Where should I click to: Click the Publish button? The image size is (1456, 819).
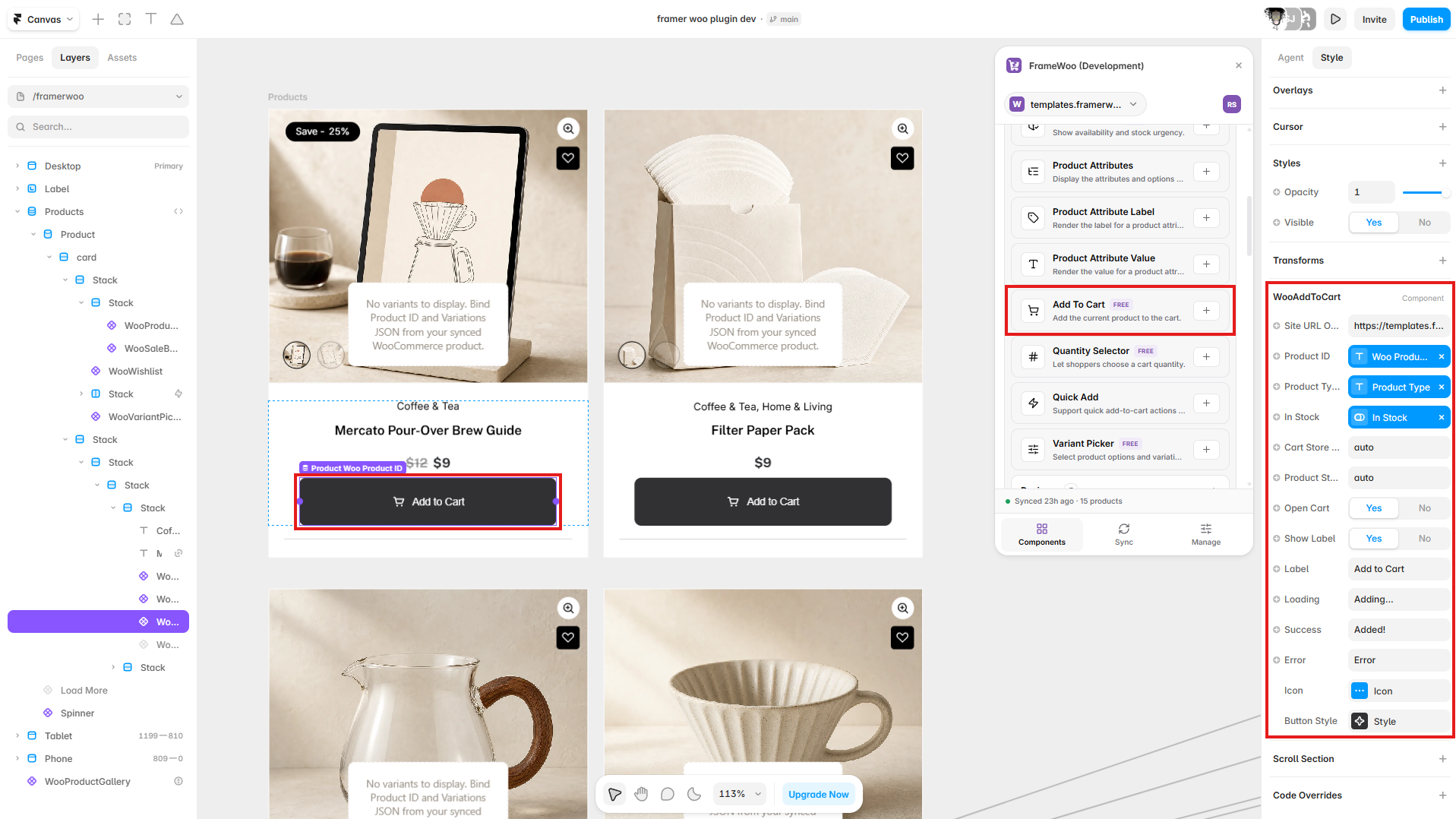tap(1426, 19)
